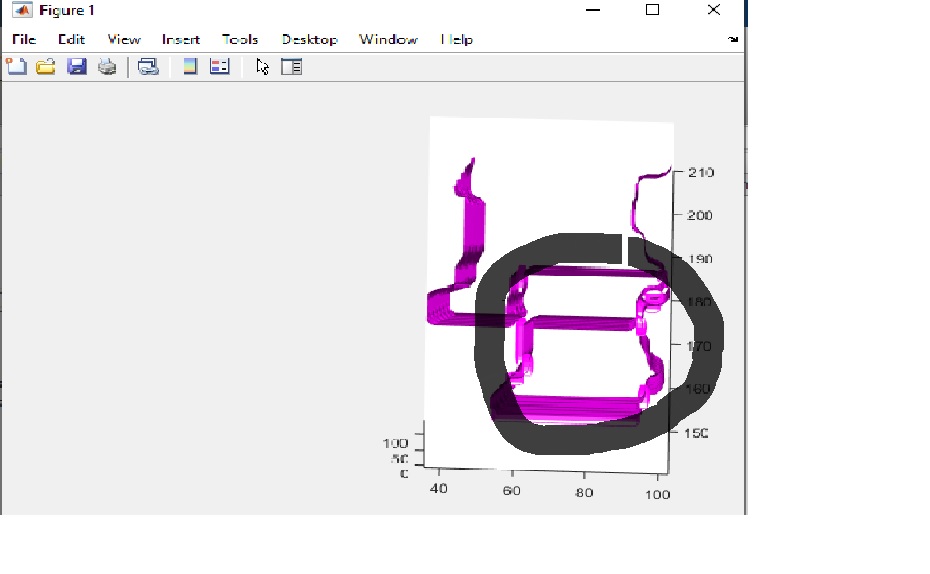Click the Window menu item
Image resolution: width=930 pixels, height=574 pixels.
[388, 40]
